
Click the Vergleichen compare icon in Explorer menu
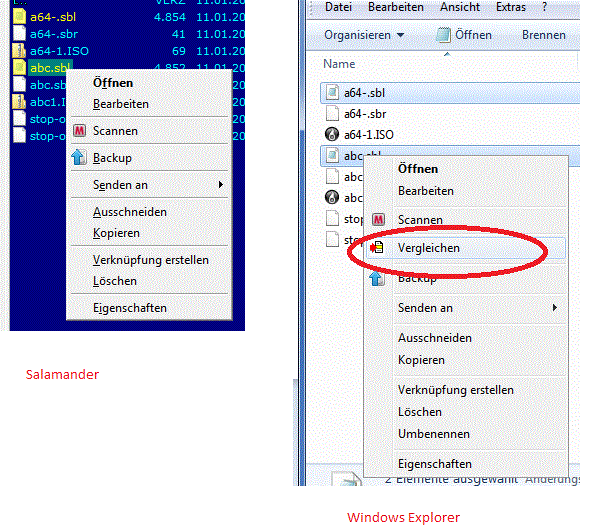377,248
